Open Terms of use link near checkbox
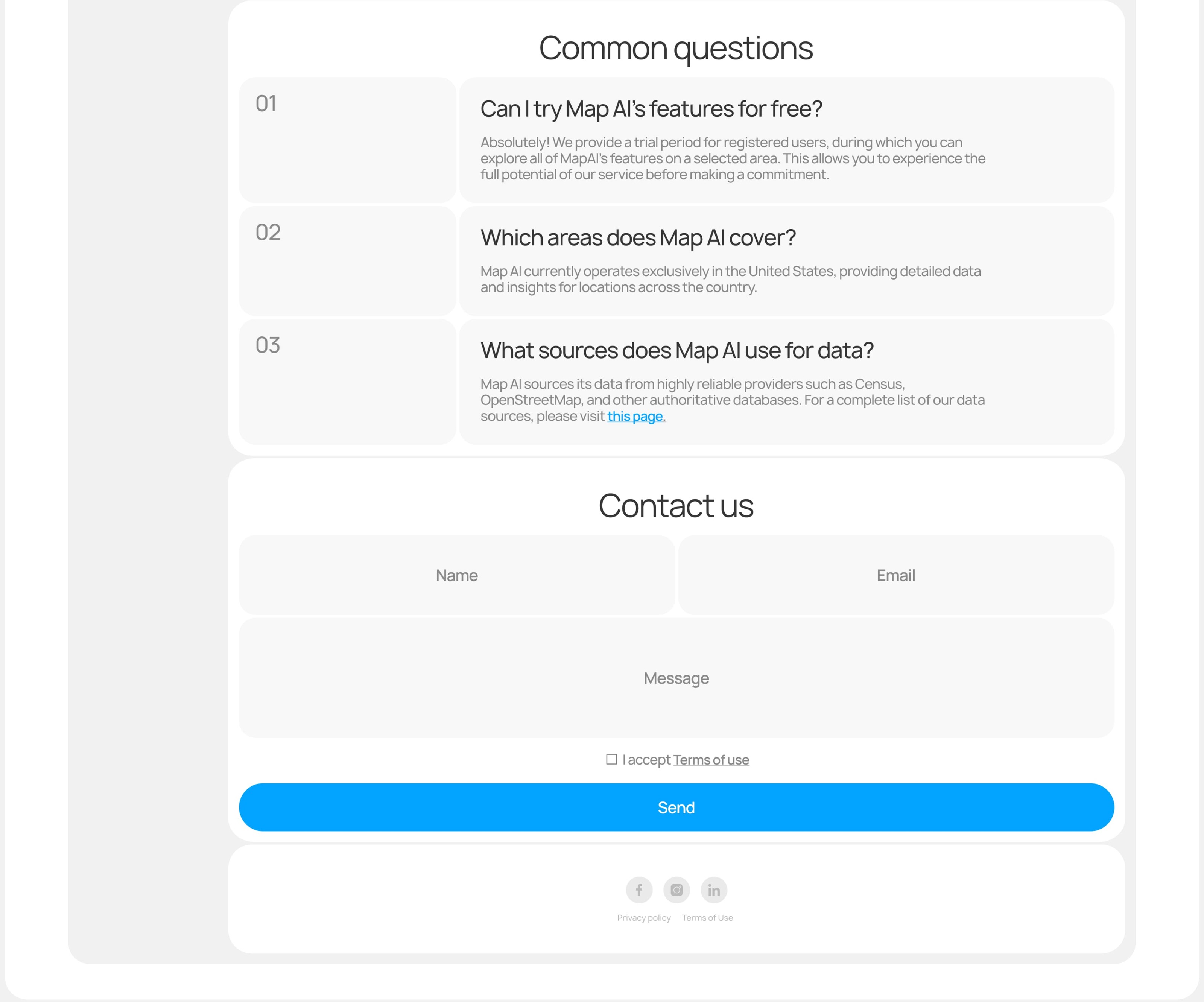The height and width of the screenshot is (1002, 1204). point(711,760)
